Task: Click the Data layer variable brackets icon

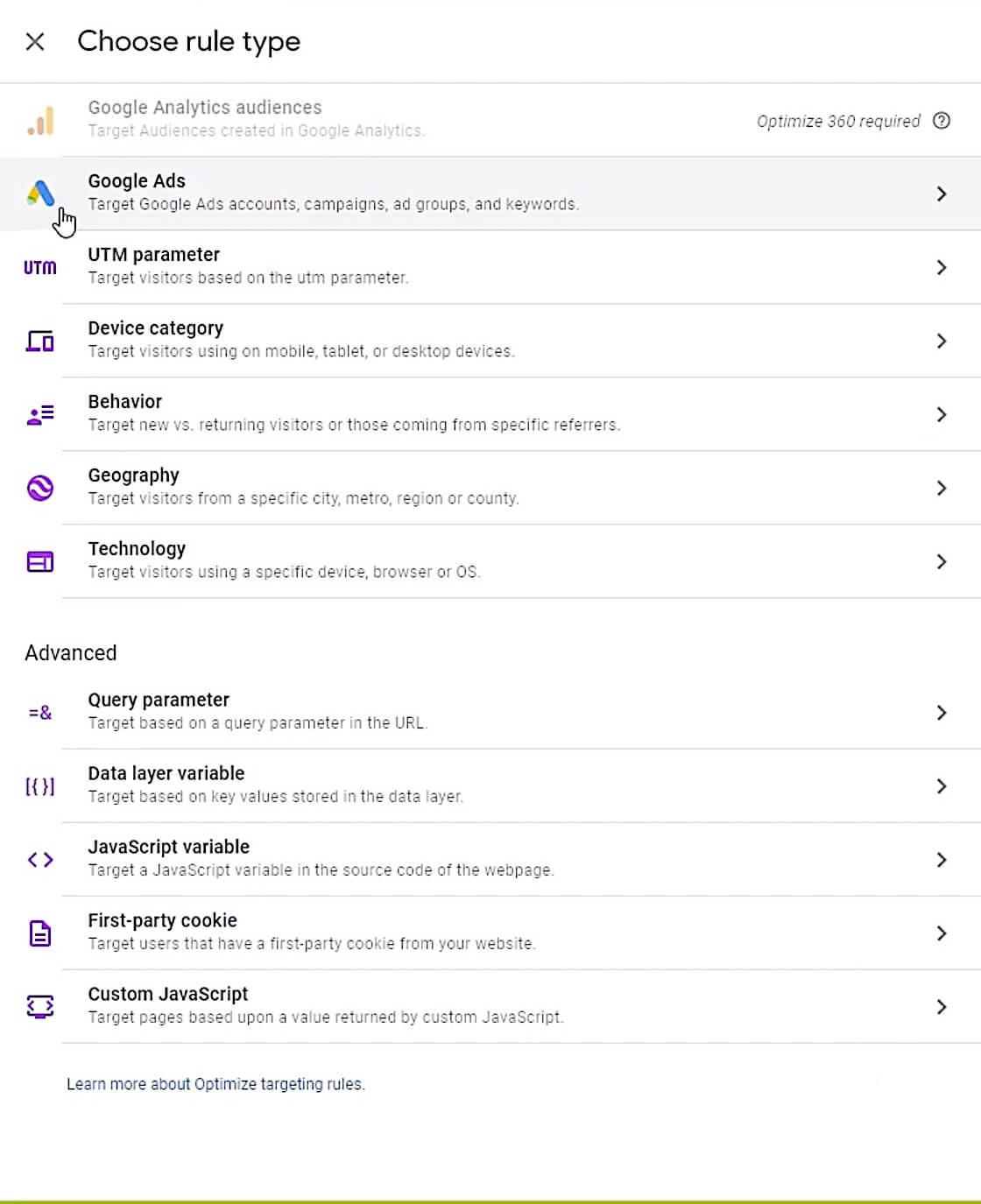Action: pyautogui.click(x=40, y=786)
